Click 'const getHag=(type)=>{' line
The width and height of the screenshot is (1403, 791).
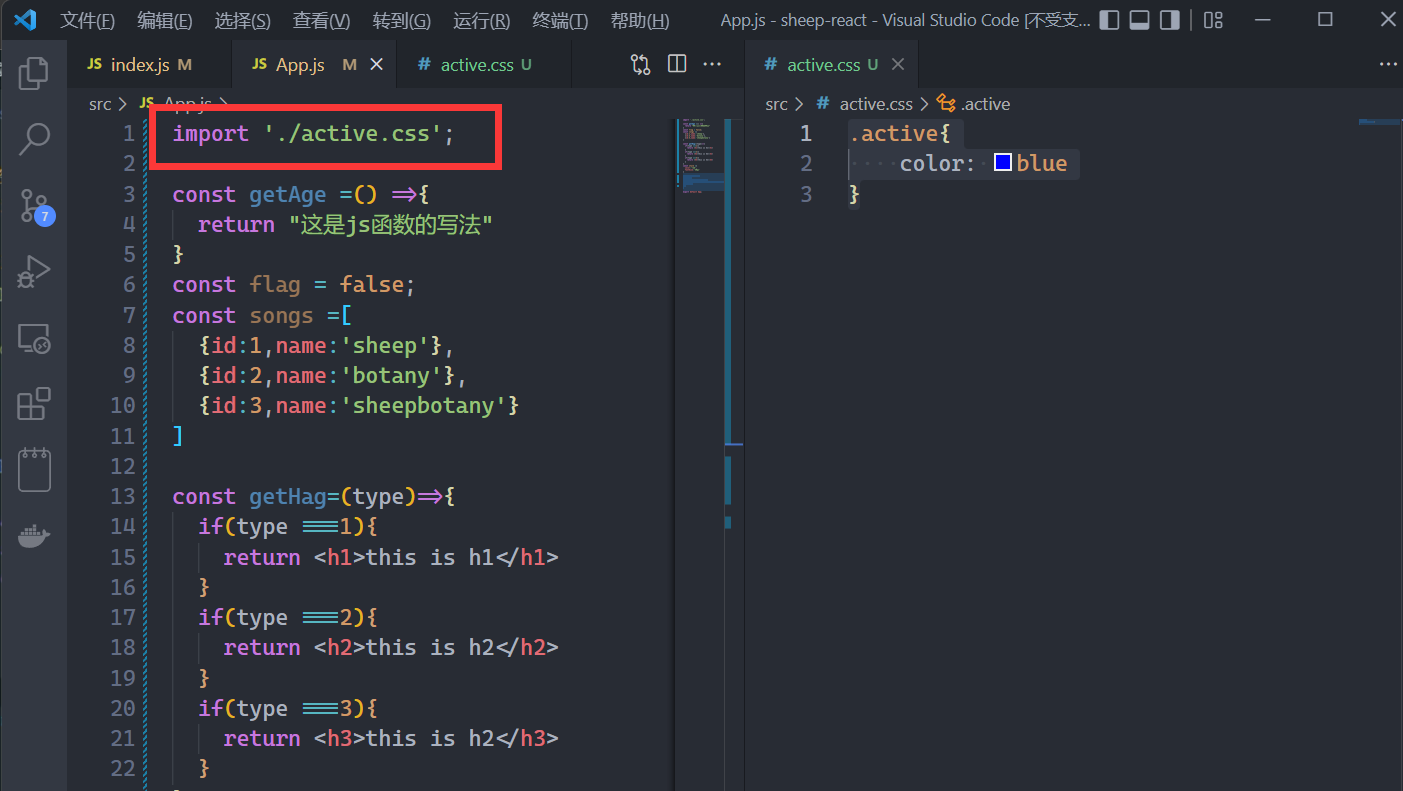(x=313, y=496)
